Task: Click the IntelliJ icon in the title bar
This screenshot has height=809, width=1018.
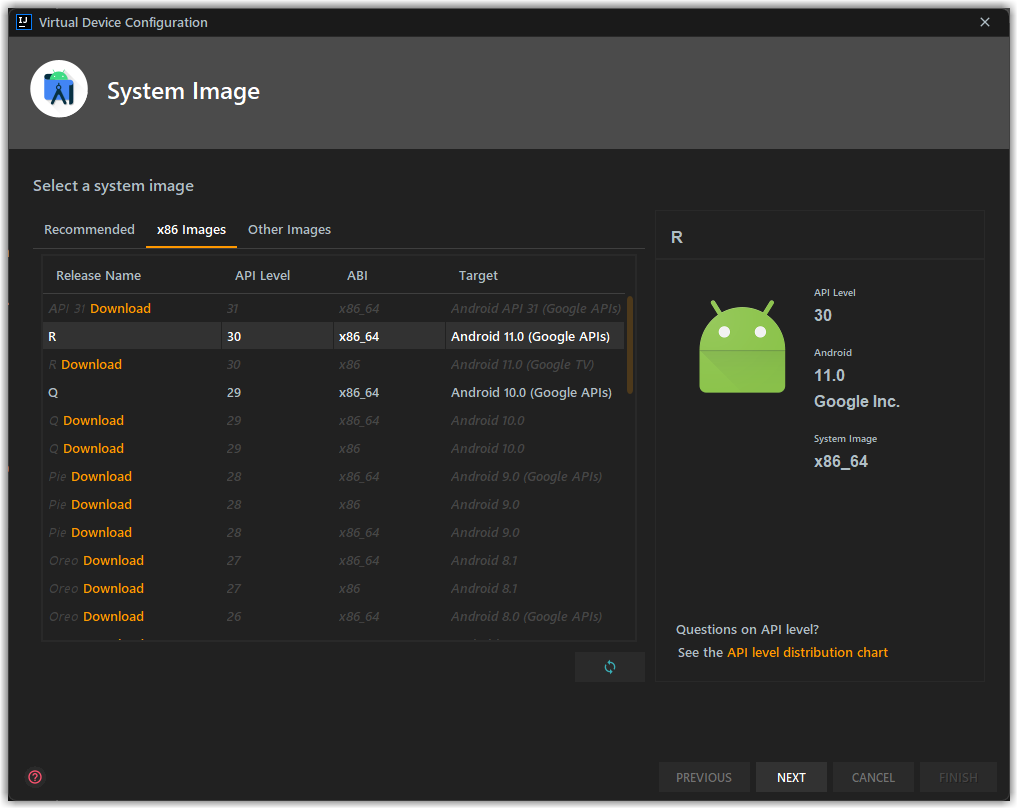Action: (x=22, y=22)
